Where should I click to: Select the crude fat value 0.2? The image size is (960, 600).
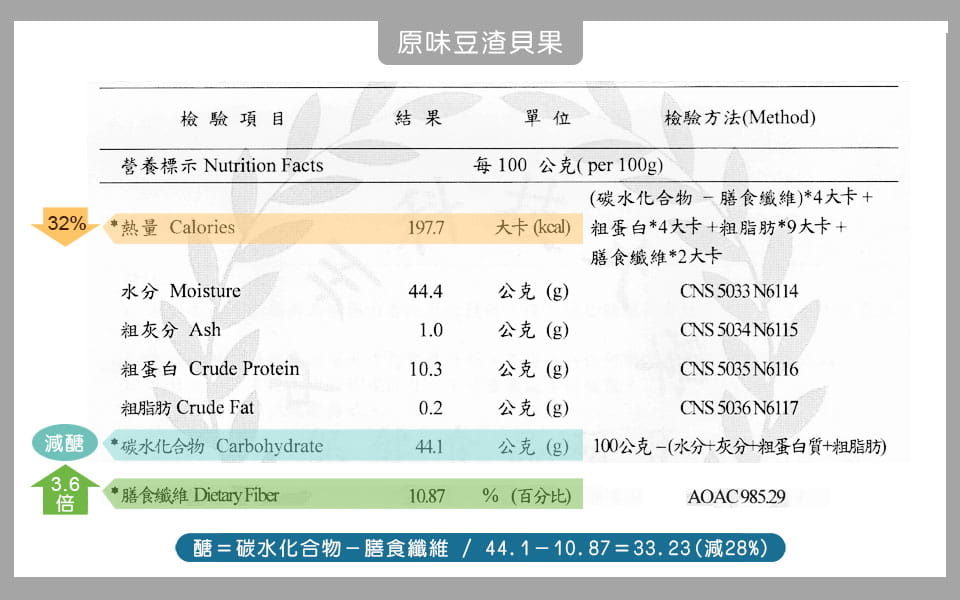pos(431,408)
